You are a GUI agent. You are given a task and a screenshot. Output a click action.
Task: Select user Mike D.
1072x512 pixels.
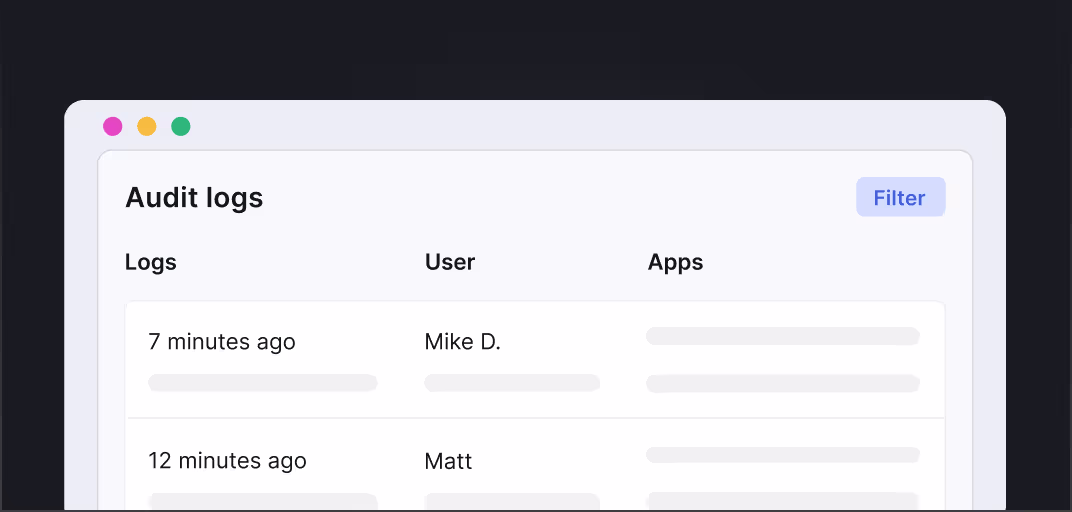click(x=463, y=342)
